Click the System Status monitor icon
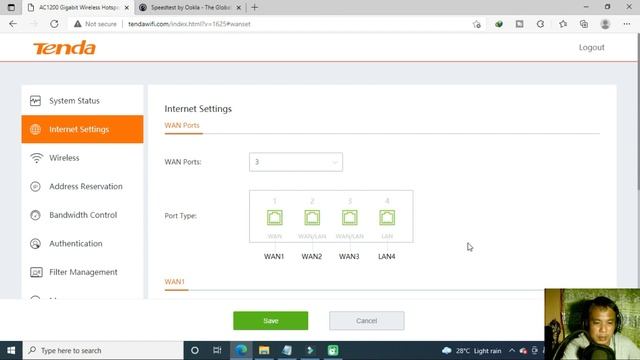Image resolution: width=640 pixels, height=360 pixels. pos(36,100)
